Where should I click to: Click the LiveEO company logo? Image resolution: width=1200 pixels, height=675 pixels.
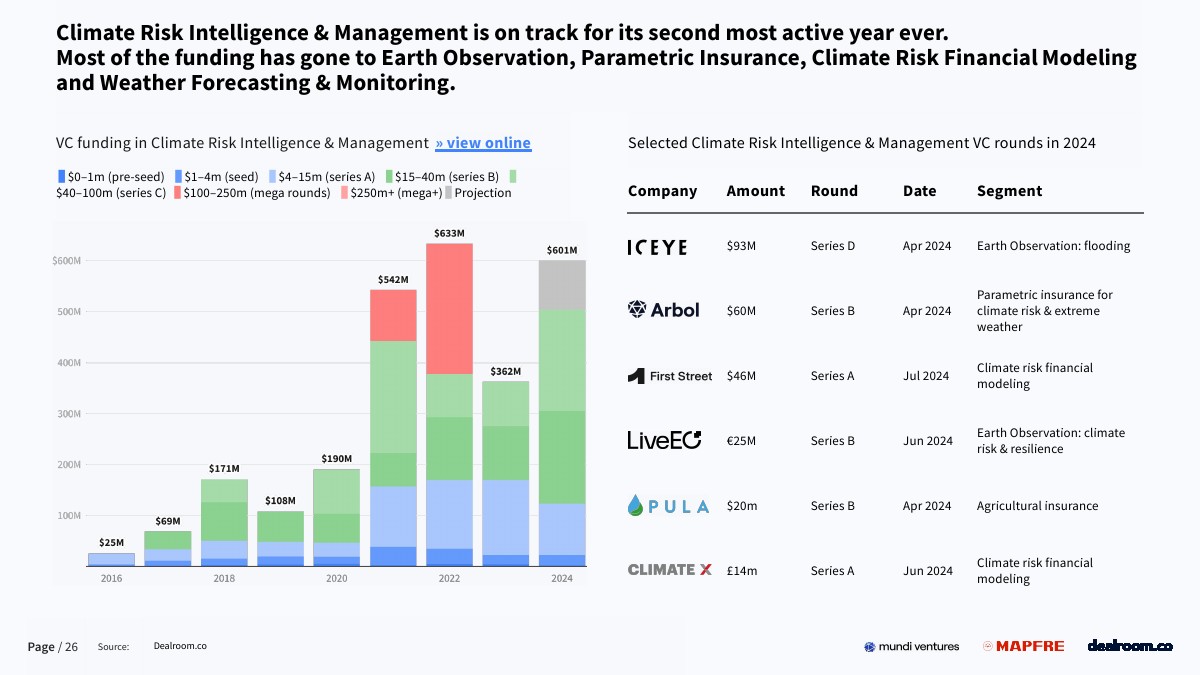(x=664, y=440)
